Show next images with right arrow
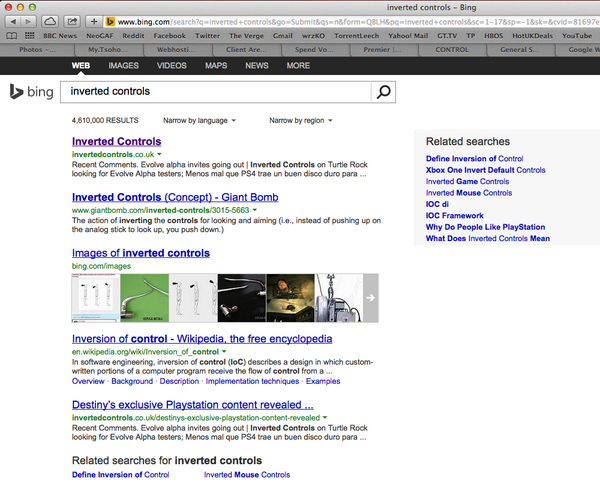This screenshot has width=600, height=484. coord(370,298)
